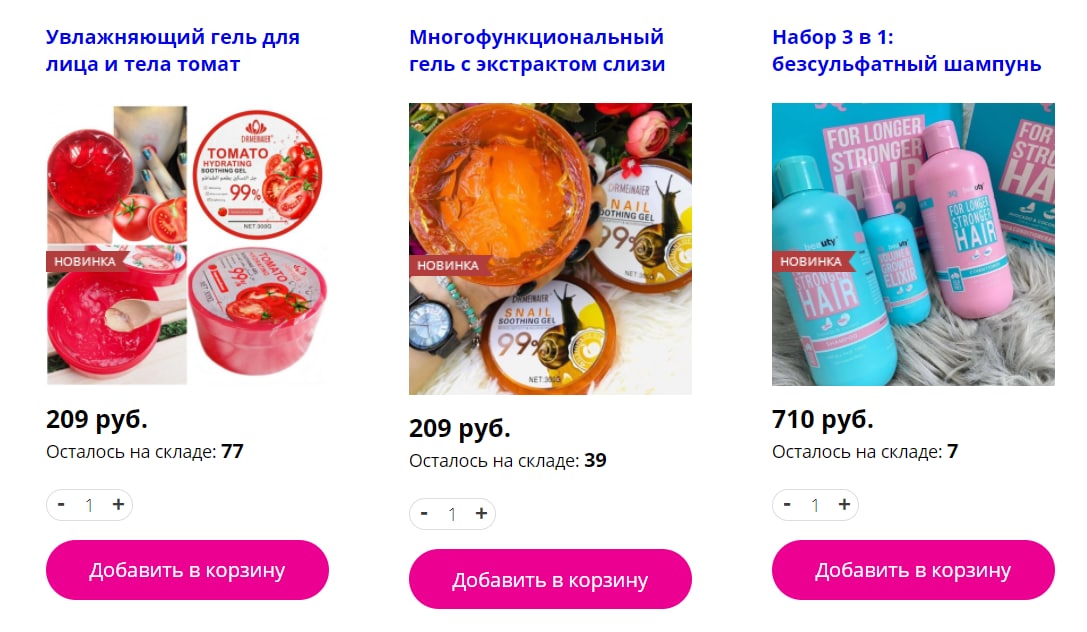Image resolution: width=1087 pixels, height=632 pixels.
Task: Open the Увлажняющий гель для лица product link
Action: click(x=173, y=51)
